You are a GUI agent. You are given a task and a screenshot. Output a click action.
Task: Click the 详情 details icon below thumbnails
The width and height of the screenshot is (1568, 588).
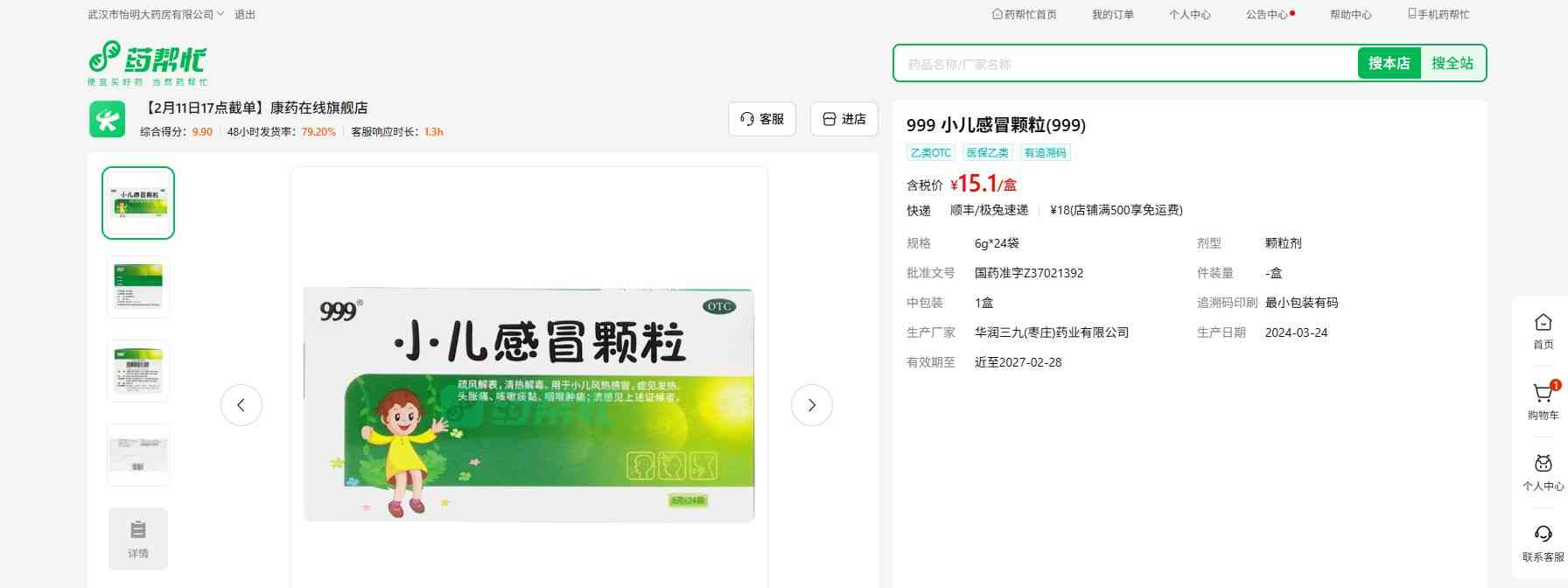point(138,538)
